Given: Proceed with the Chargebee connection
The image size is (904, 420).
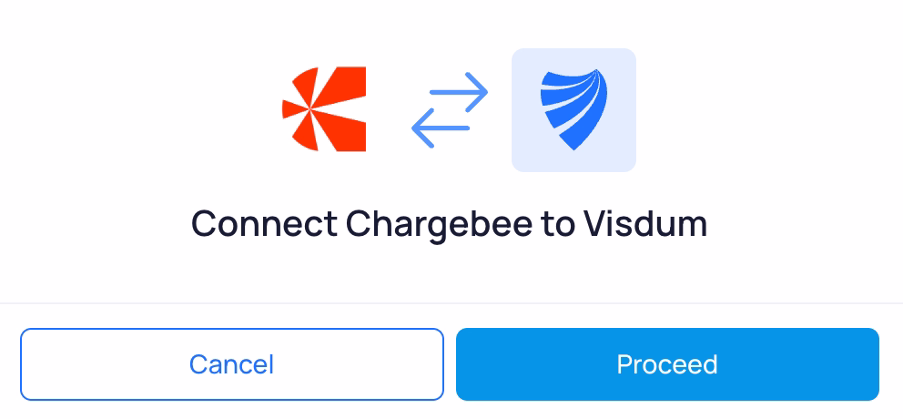Looking at the screenshot, I should [667, 364].
